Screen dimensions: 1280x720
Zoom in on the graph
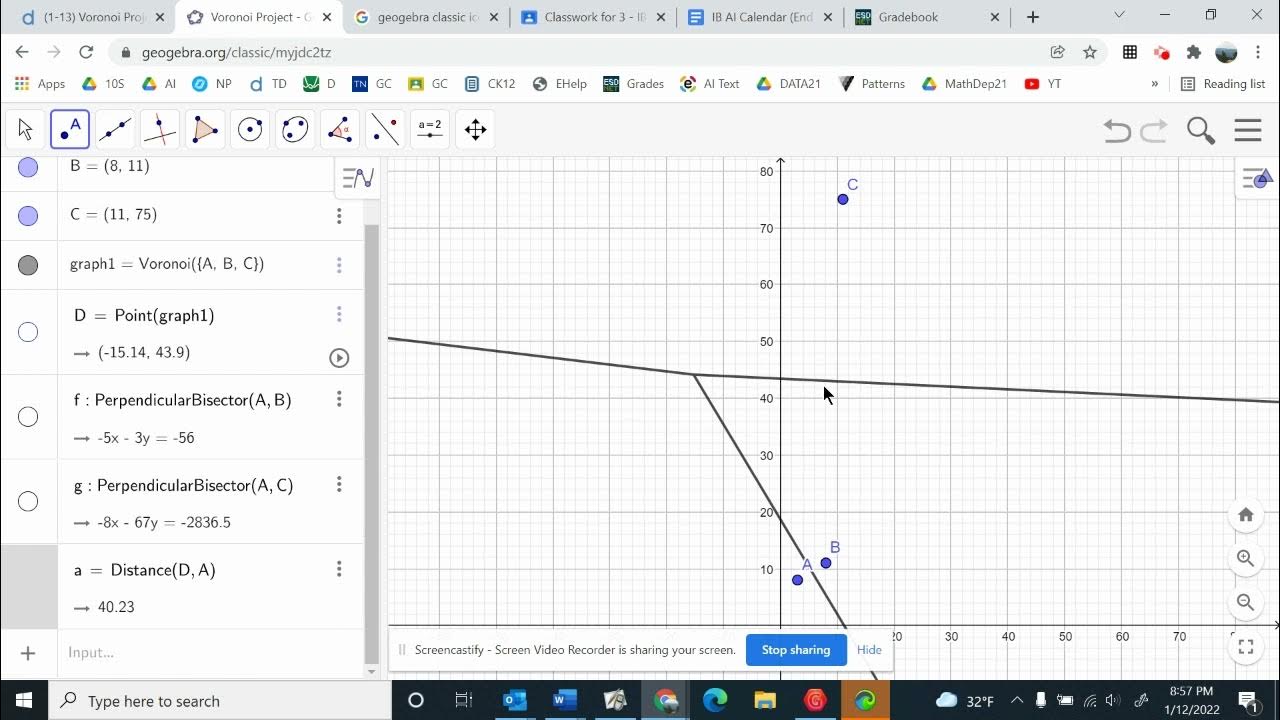pos(1246,559)
